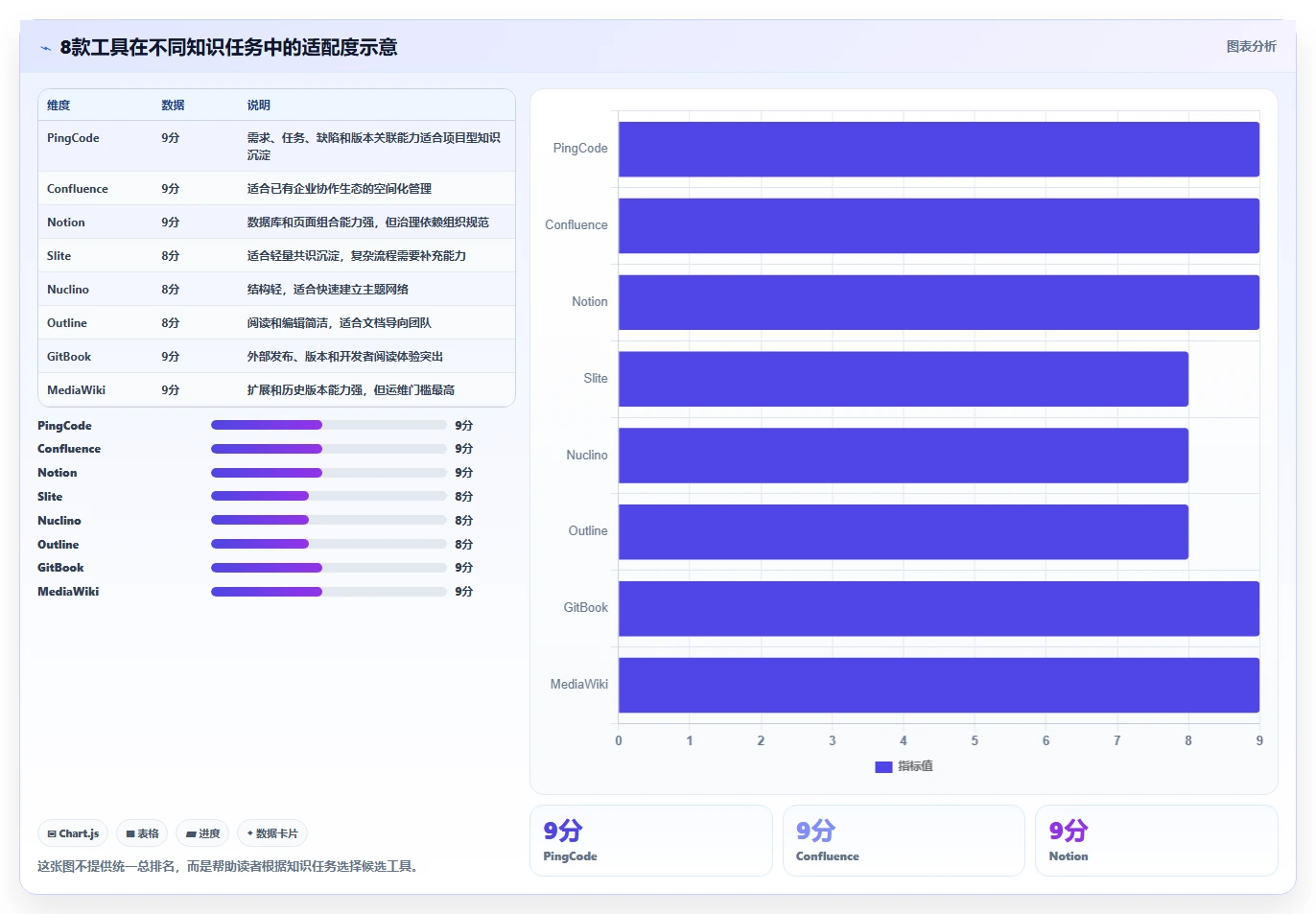Open the Notion 9分 data card
This screenshot has height=914, width=1316.
click(1156, 840)
